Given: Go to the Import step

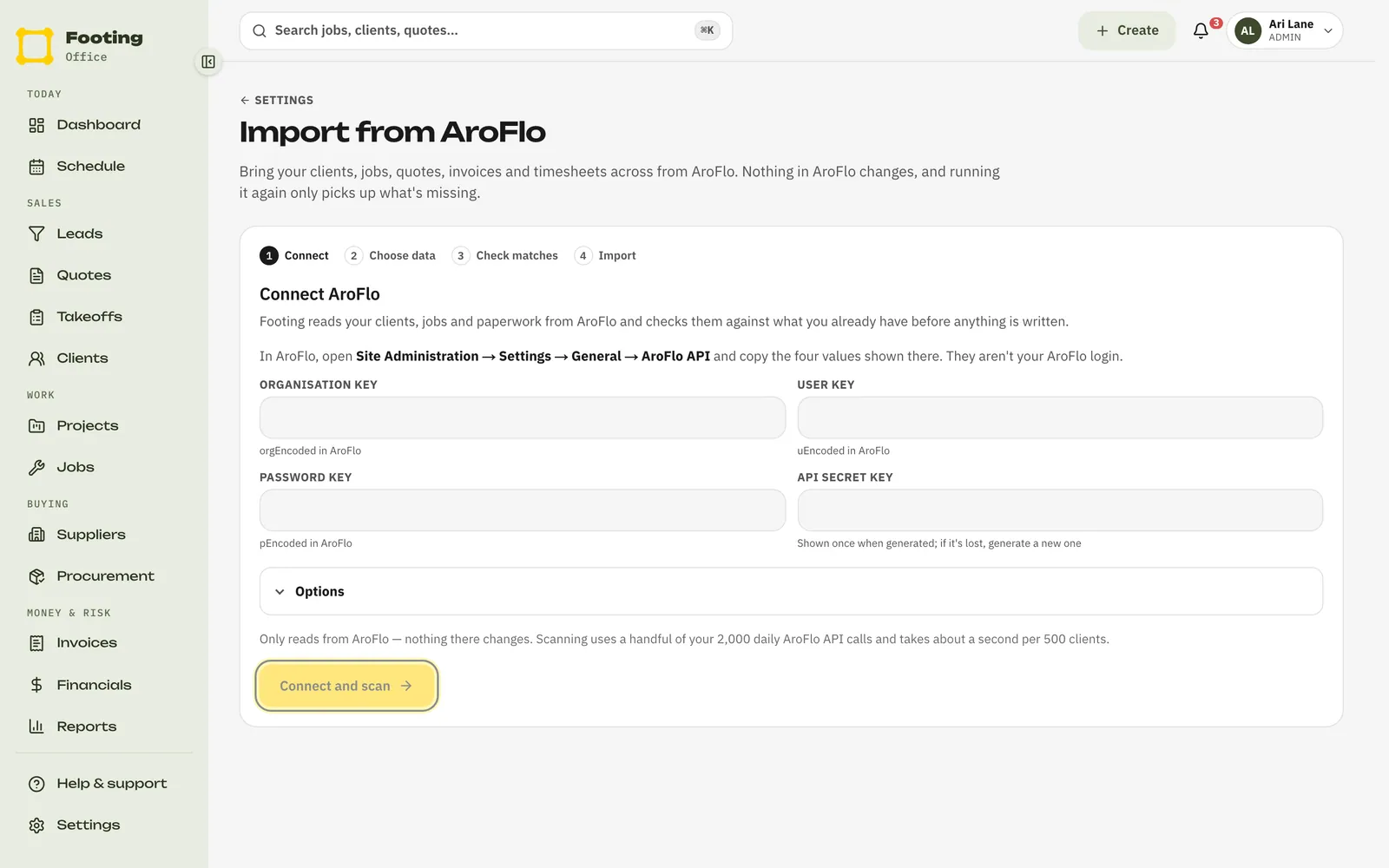Looking at the screenshot, I should coord(606,255).
